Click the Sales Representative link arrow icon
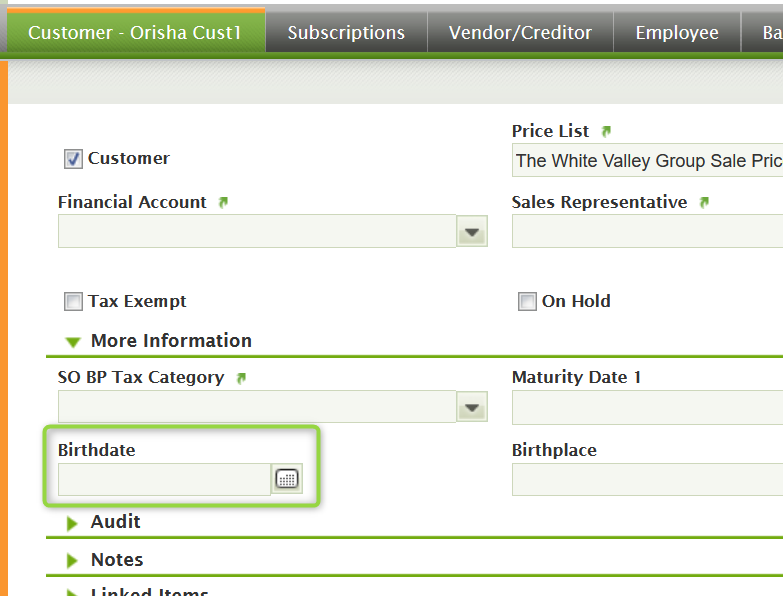 click(x=704, y=202)
